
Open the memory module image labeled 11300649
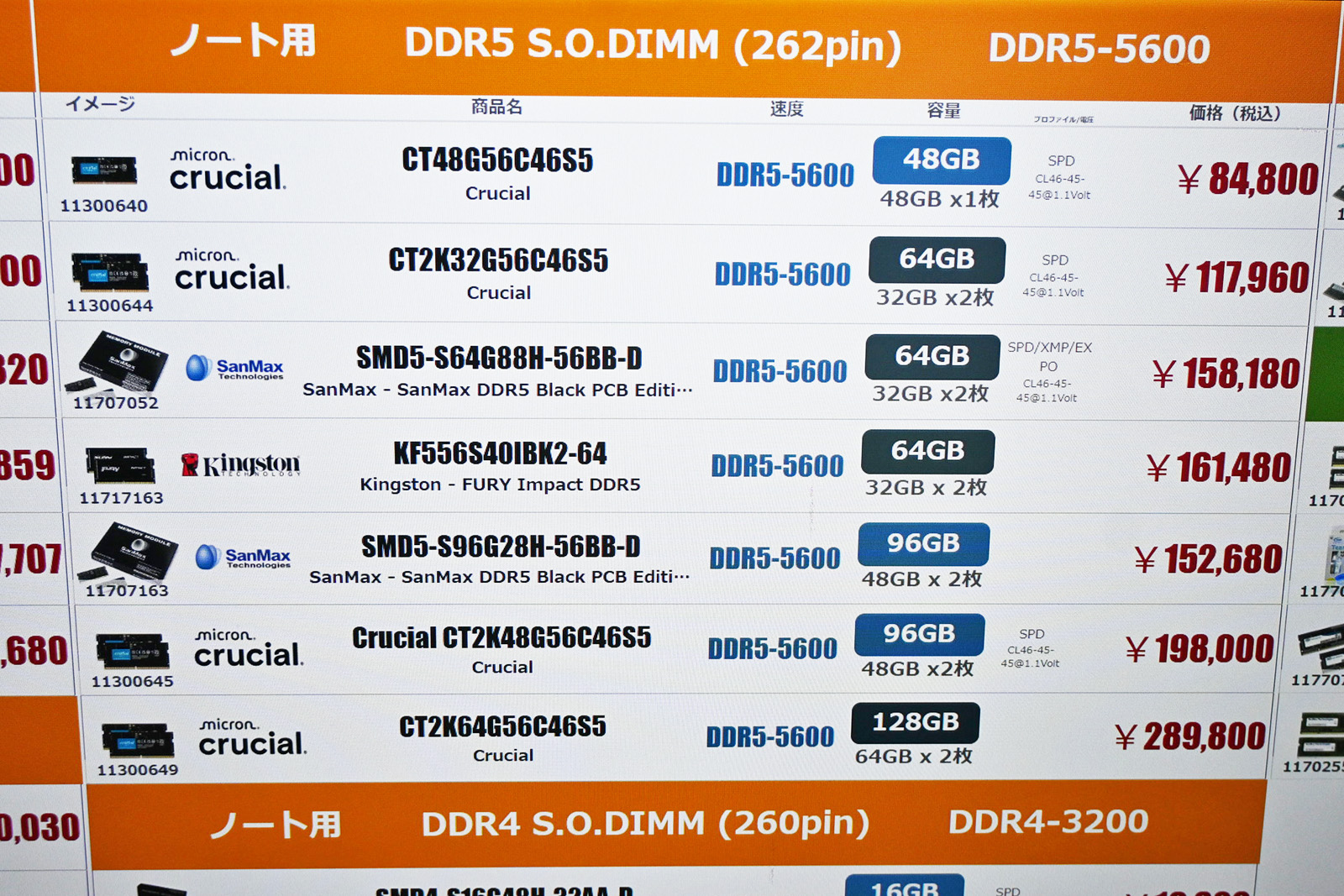pyautogui.click(x=138, y=741)
